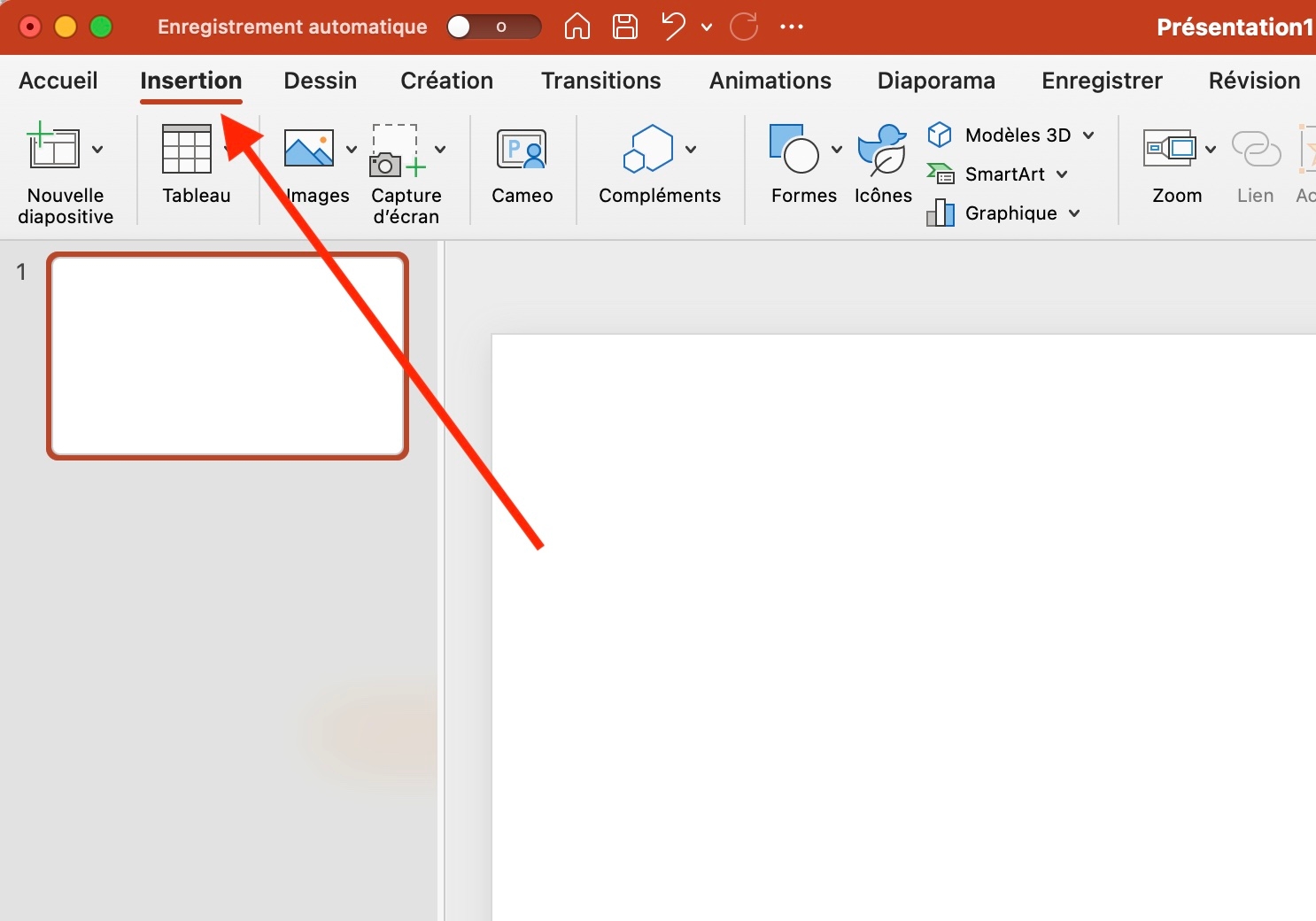
Task: Select slide 1 thumbnail
Action: click(x=228, y=356)
